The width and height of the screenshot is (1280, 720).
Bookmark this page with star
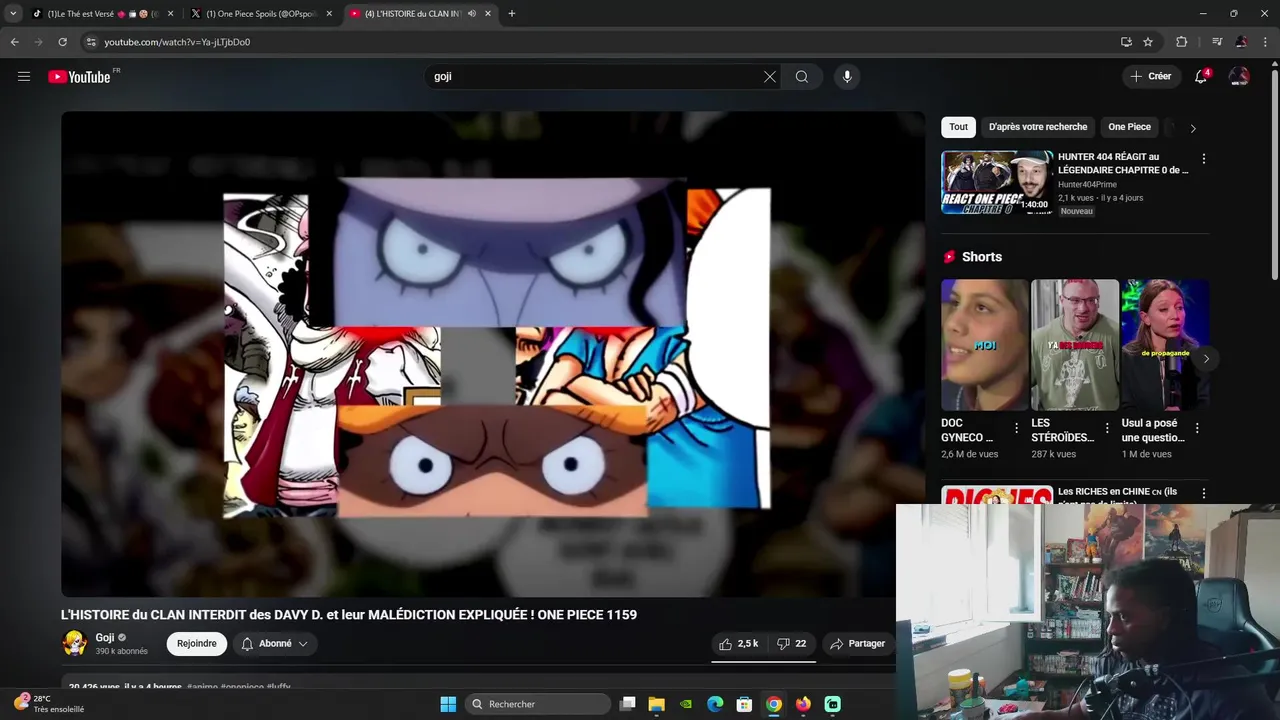[x=1148, y=42]
